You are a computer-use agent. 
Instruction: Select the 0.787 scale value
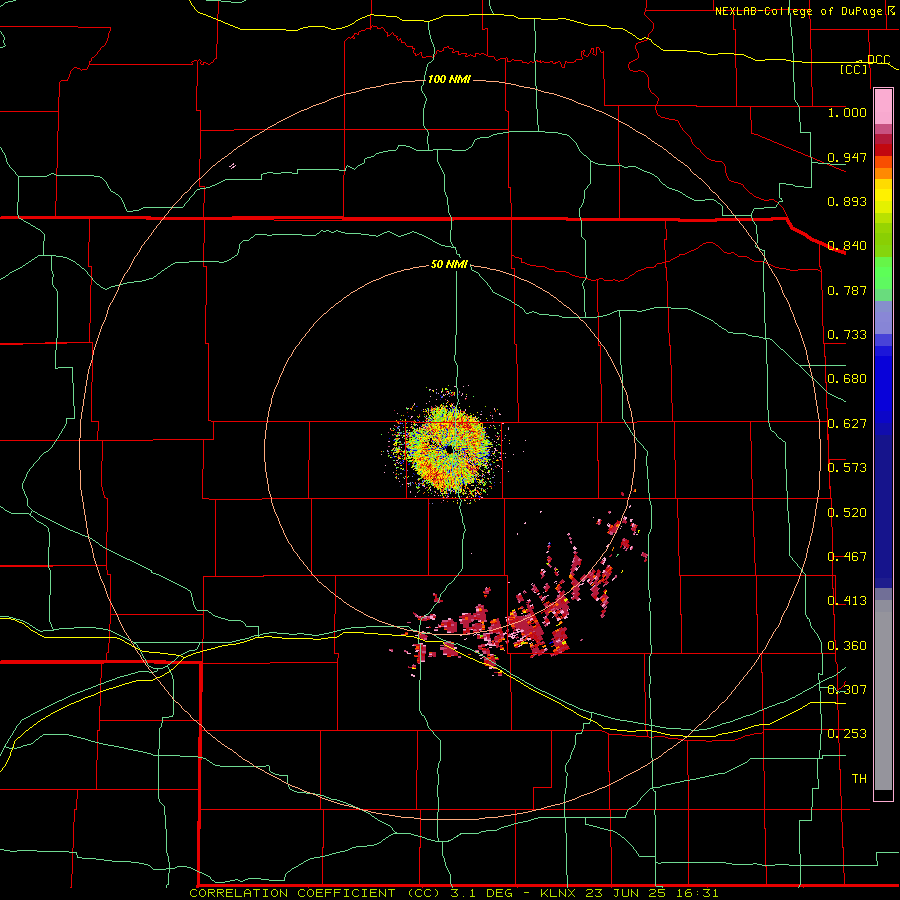click(847, 290)
